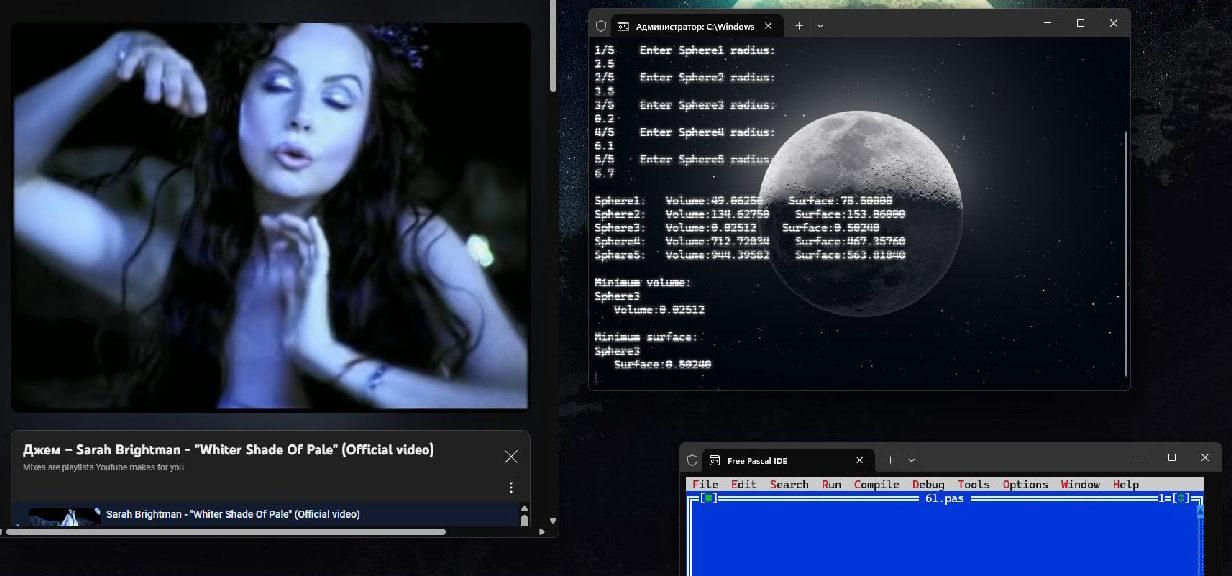Click the shield icon in the Администратор terminal title bar
This screenshot has height=576, width=1232.
tap(601, 25)
